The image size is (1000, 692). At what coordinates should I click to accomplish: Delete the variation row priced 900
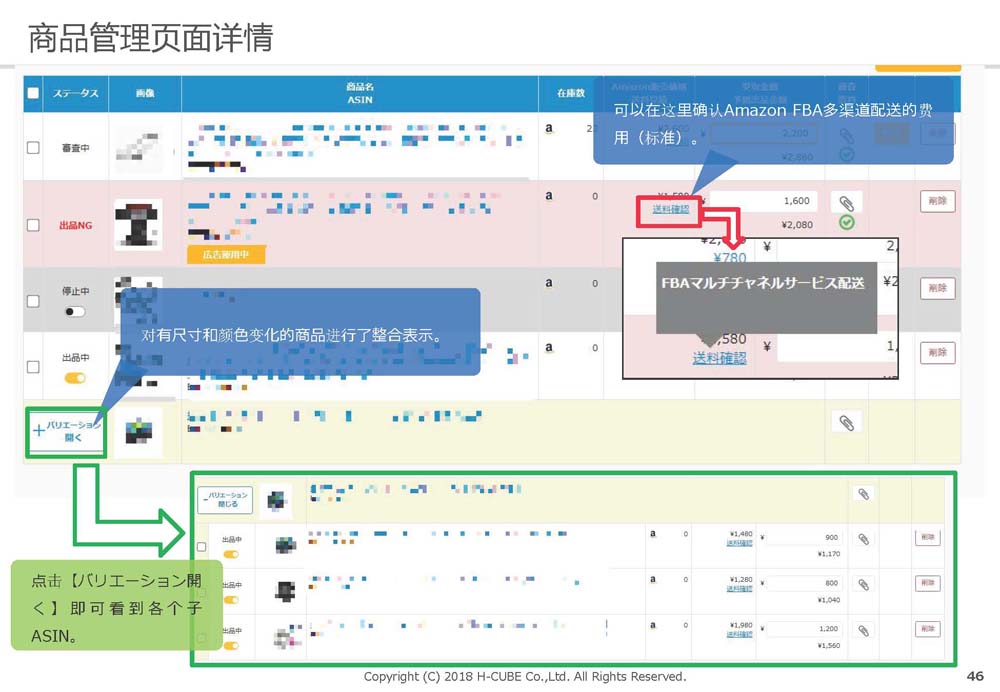point(927,538)
